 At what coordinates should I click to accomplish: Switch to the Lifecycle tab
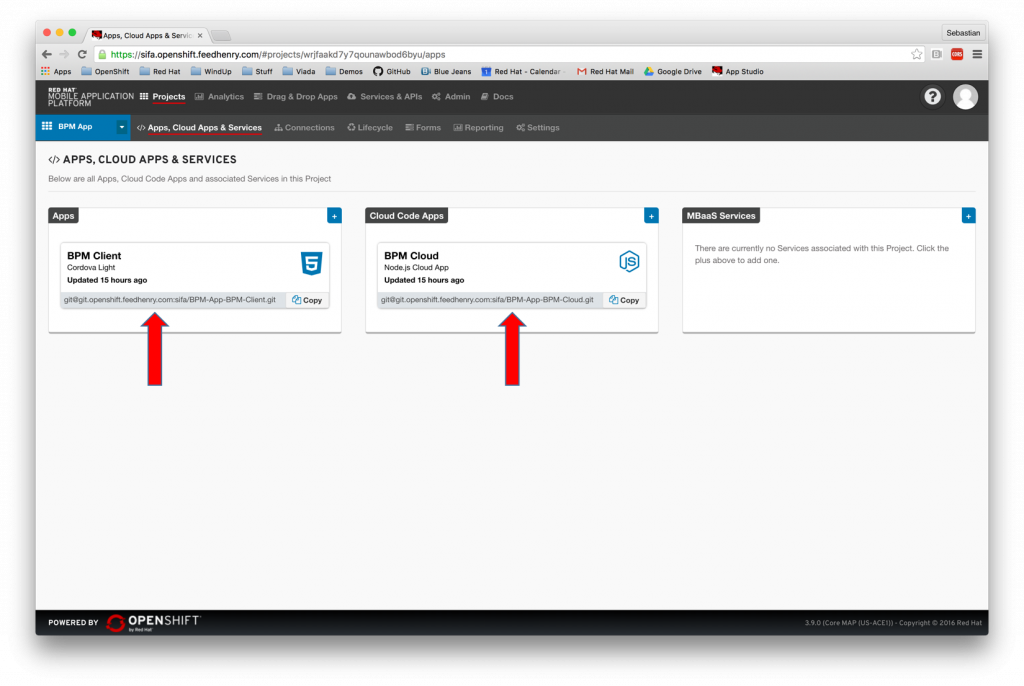[370, 127]
